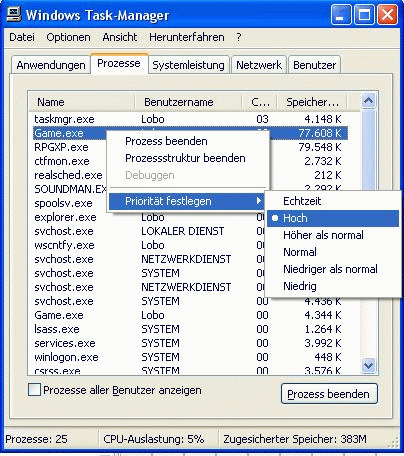Viewport: 404px width, 456px height.
Task: Expand the Priorität festlegen submenu
Action: (188, 201)
